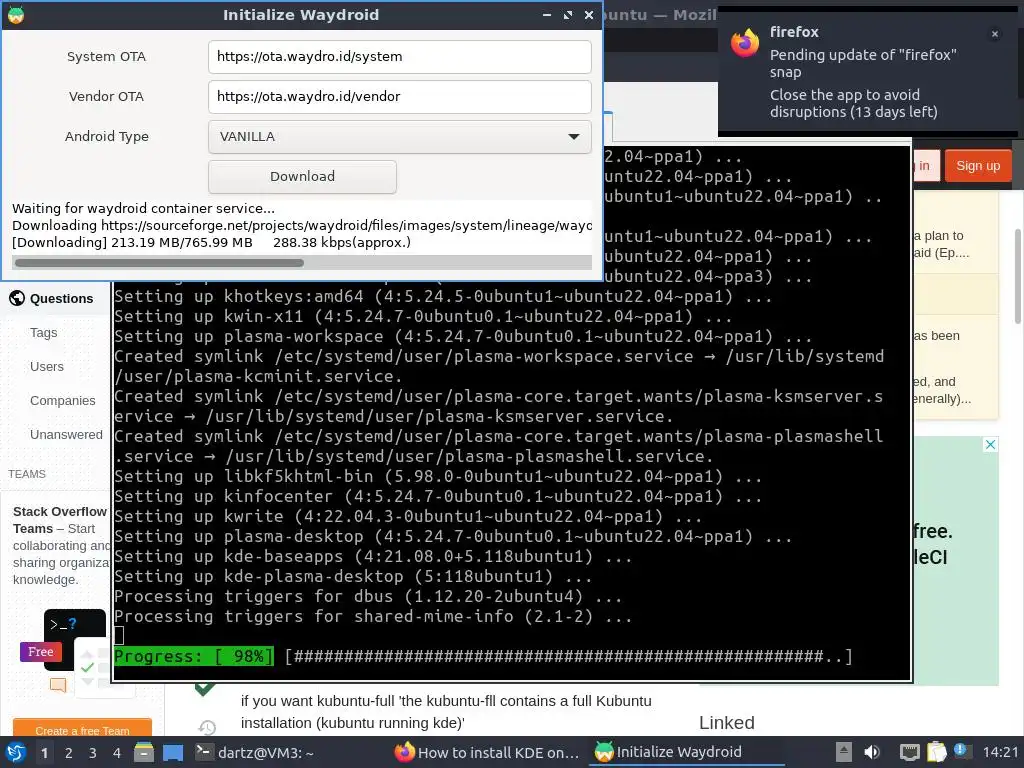Click the network monitor tray icon
Image resolution: width=1024 pixels, height=768 pixels.
click(x=909, y=752)
